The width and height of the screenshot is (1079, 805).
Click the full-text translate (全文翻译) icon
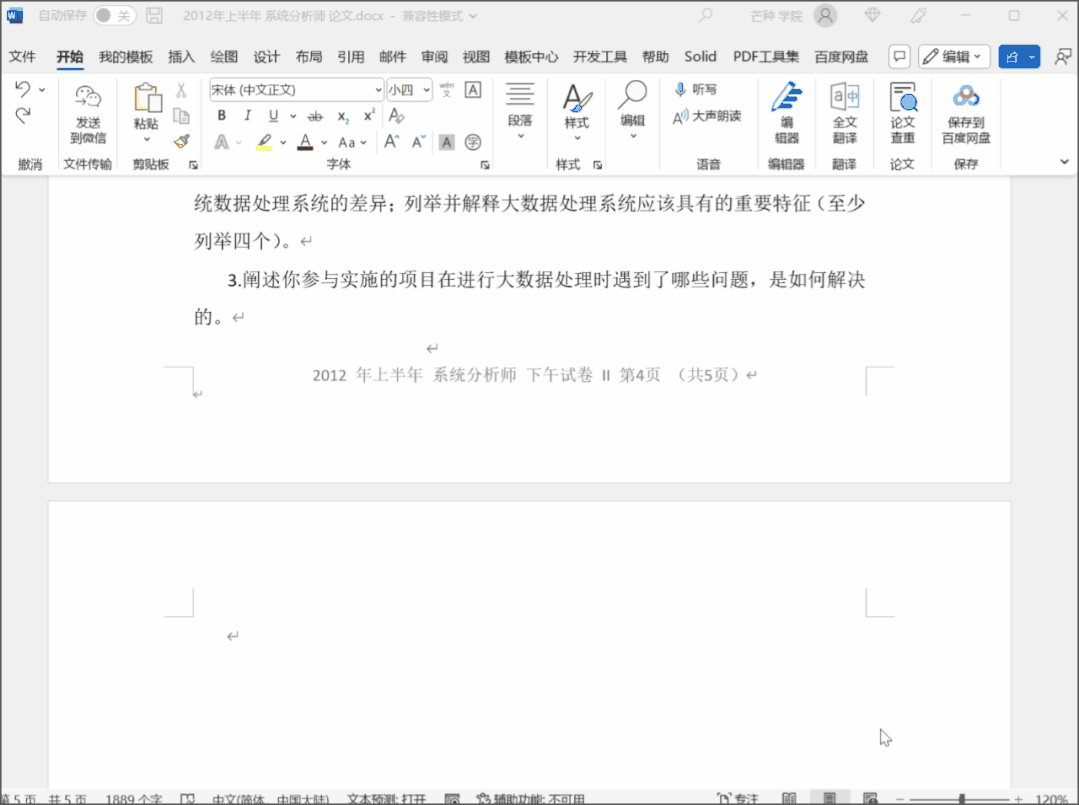tap(844, 98)
